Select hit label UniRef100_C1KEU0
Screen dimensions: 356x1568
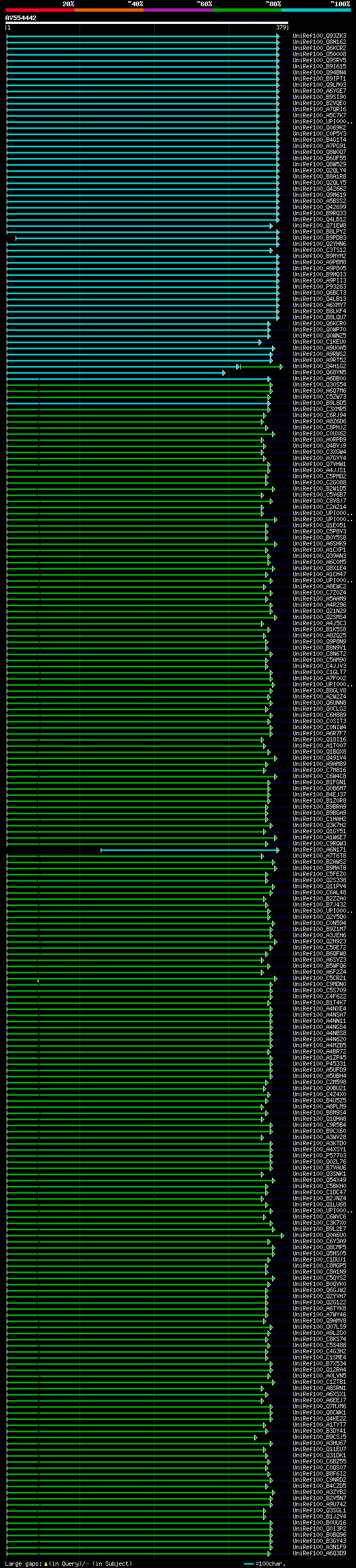319,342
